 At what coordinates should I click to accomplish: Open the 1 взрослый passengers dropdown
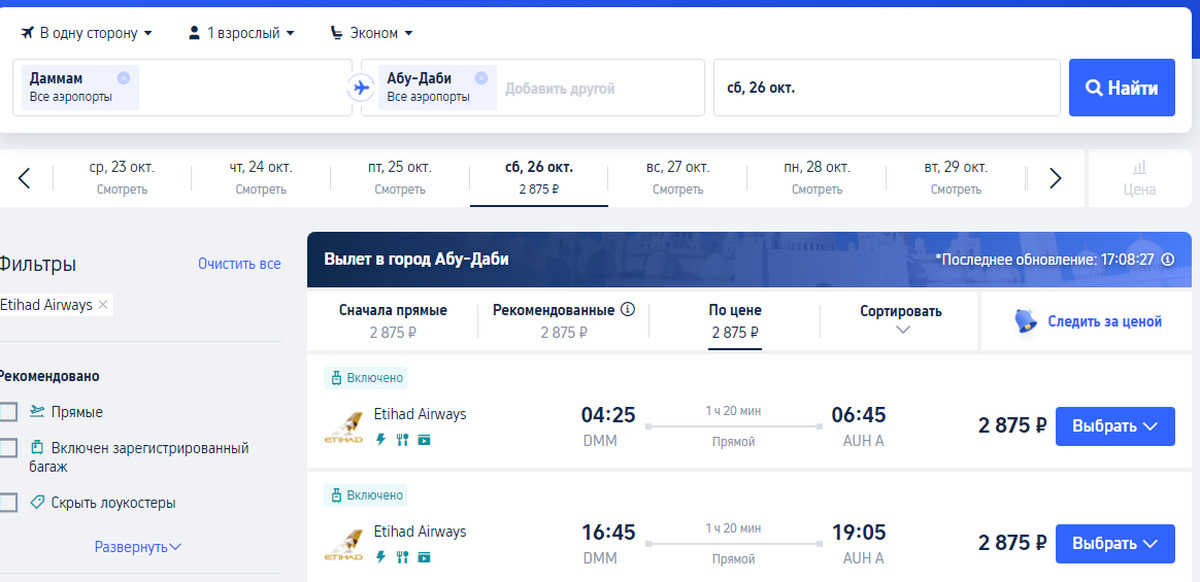[242, 33]
